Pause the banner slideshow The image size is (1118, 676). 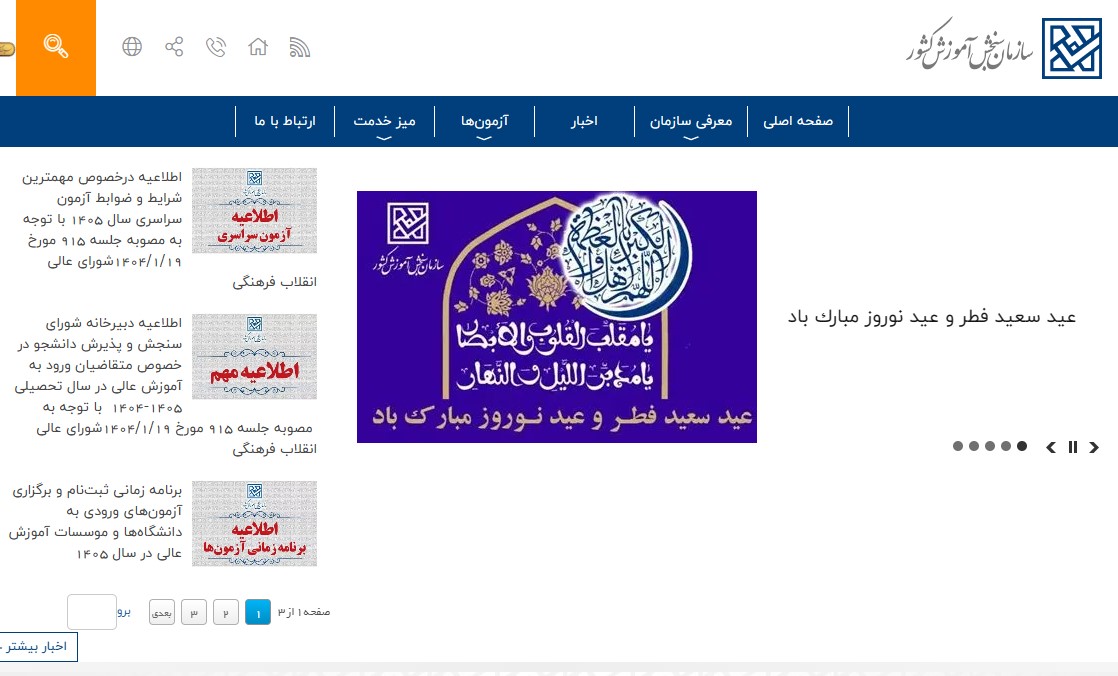coord(1072,447)
